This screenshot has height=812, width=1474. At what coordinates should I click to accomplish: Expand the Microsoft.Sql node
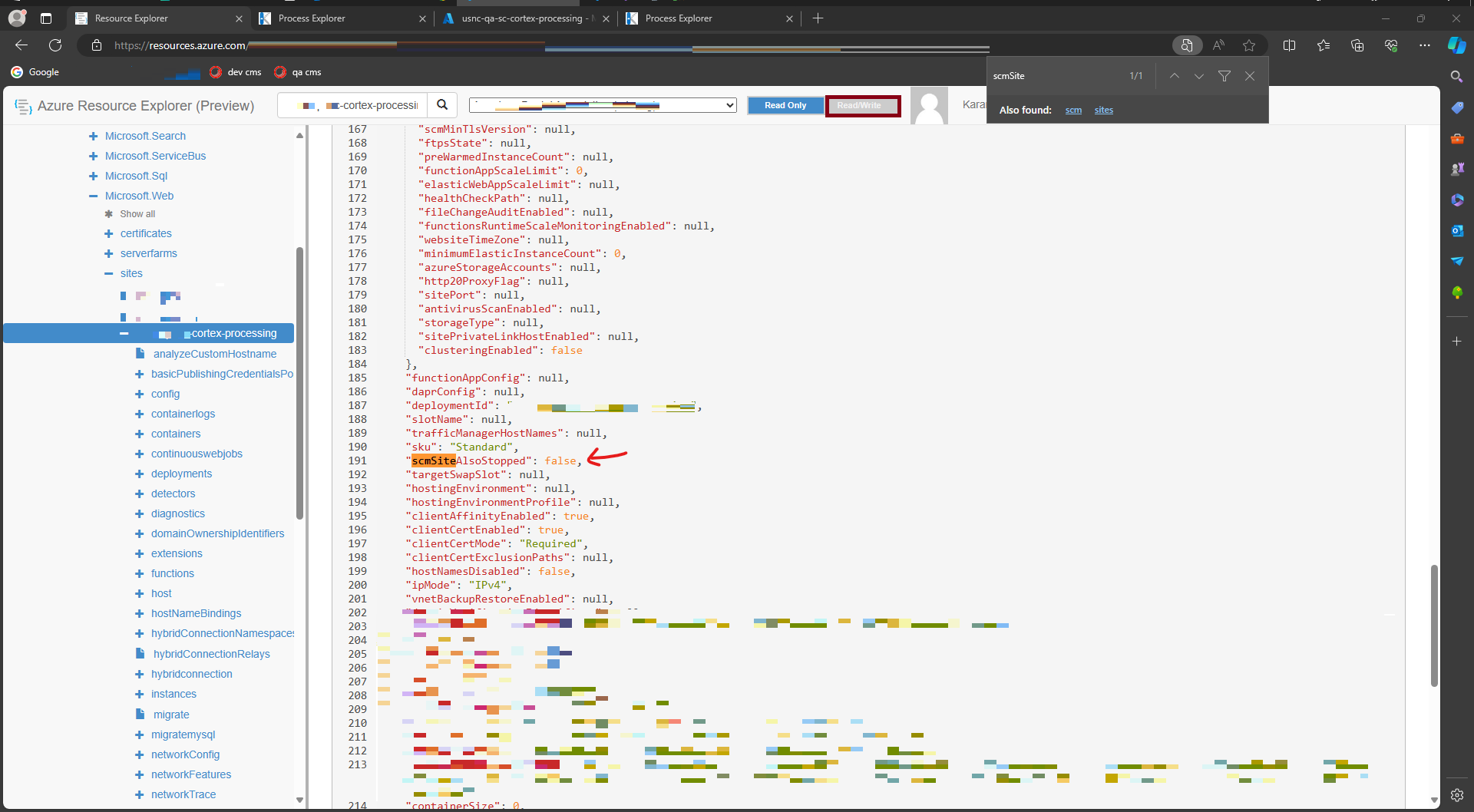coord(93,176)
